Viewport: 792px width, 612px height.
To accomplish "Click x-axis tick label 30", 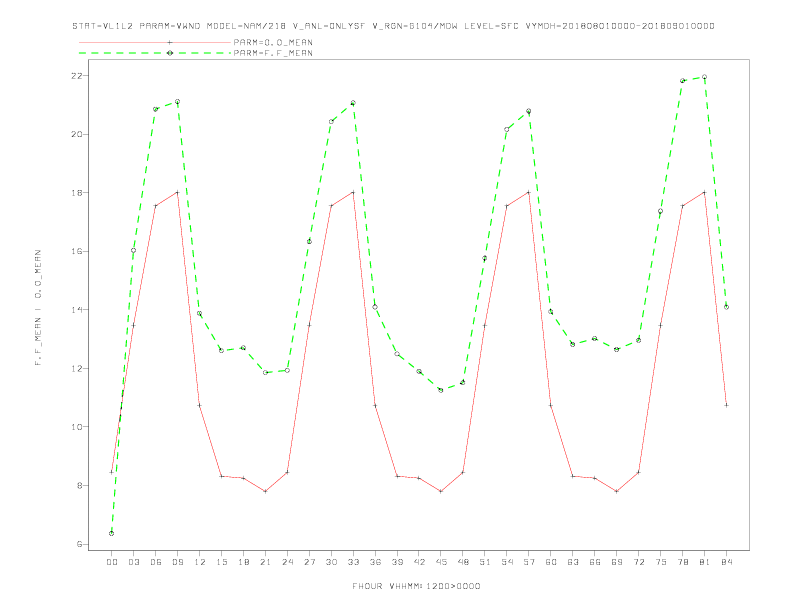I will [331, 562].
